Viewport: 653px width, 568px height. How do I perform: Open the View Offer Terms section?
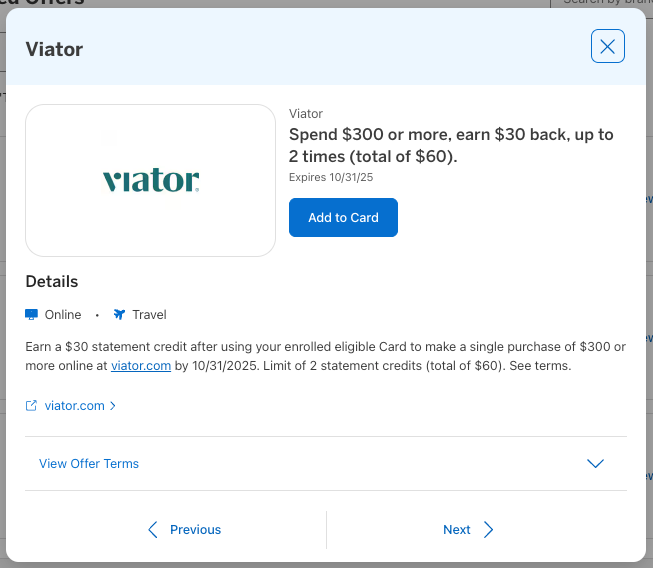[89, 464]
